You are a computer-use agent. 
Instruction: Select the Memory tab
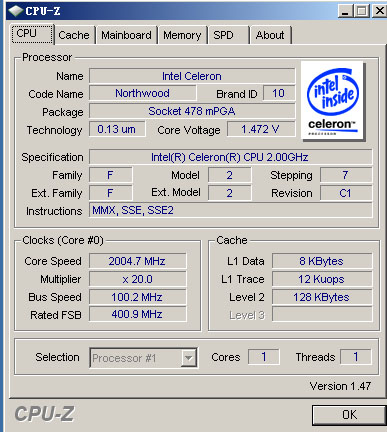tap(182, 35)
